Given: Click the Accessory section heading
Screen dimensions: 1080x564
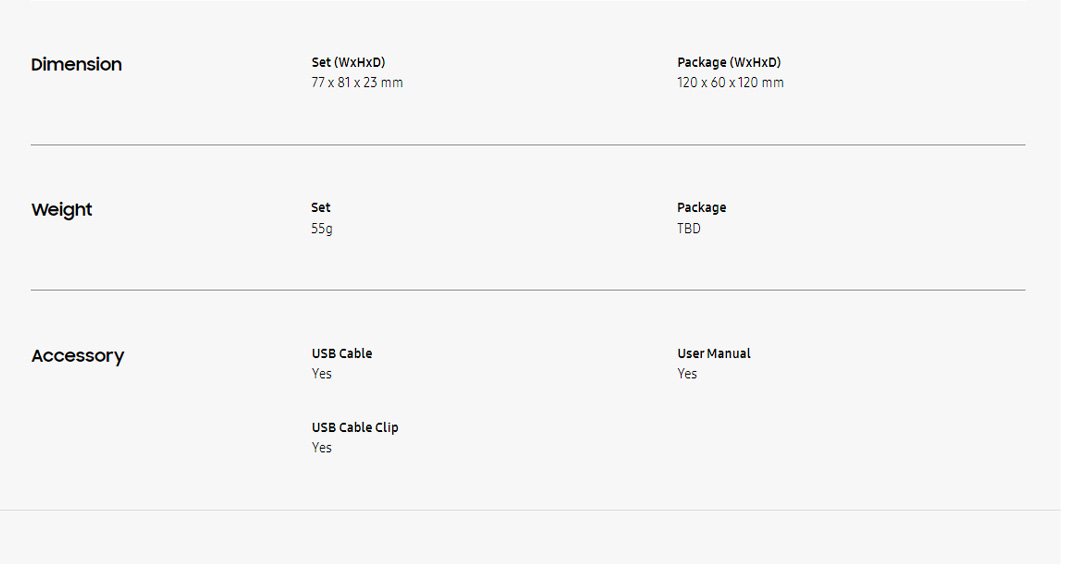Looking at the screenshot, I should coord(78,356).
